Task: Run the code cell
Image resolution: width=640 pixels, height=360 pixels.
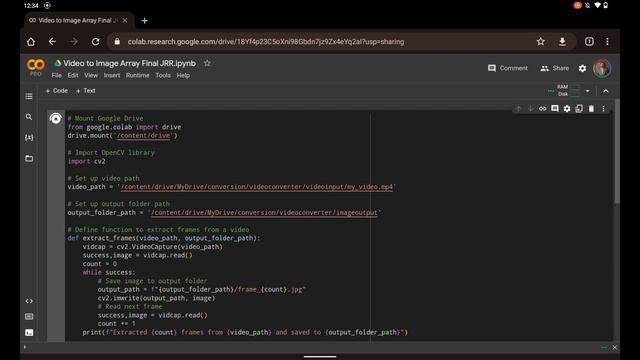Action: coord(56,119)
